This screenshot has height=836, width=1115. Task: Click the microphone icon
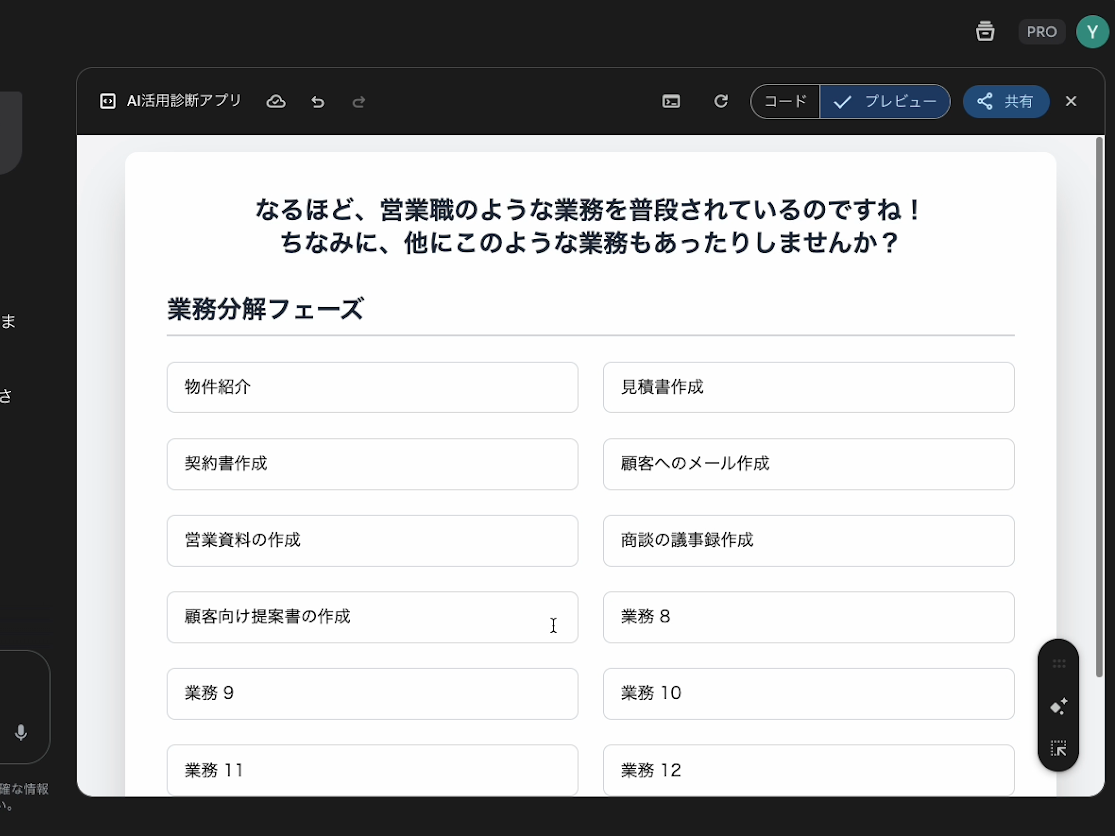21,733
